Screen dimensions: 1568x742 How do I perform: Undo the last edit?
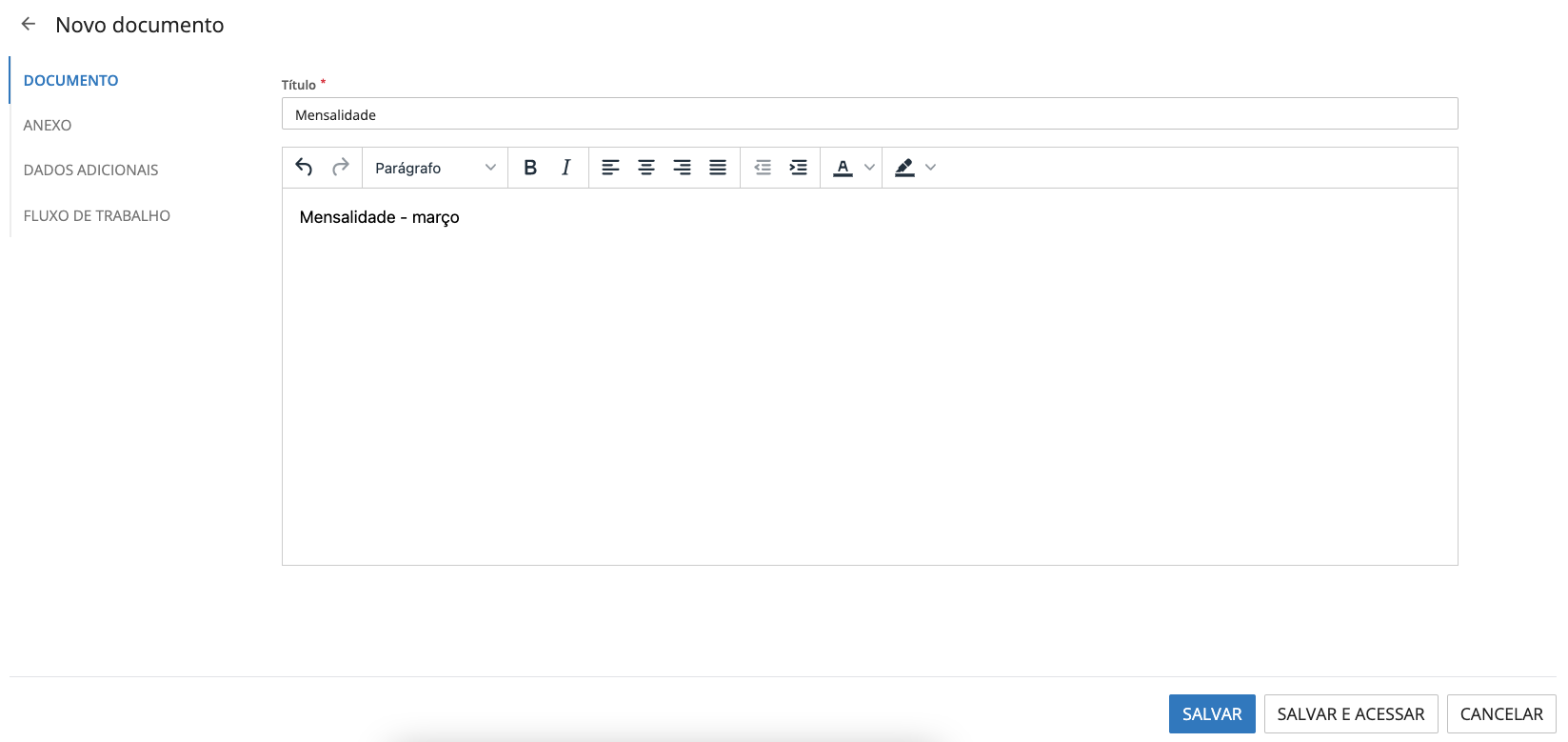click(x=304, y=168)
